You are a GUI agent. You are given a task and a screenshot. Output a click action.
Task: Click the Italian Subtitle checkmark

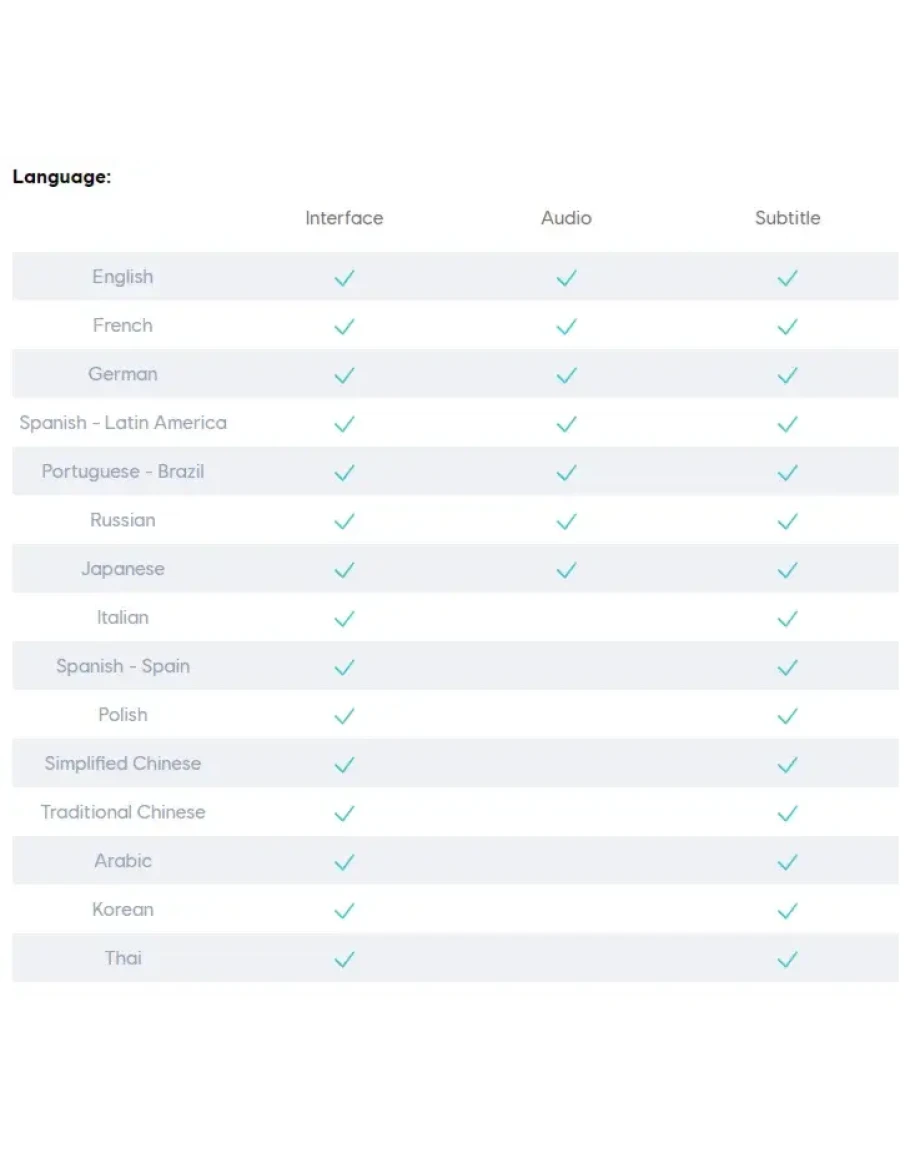(x=787, y=619)
